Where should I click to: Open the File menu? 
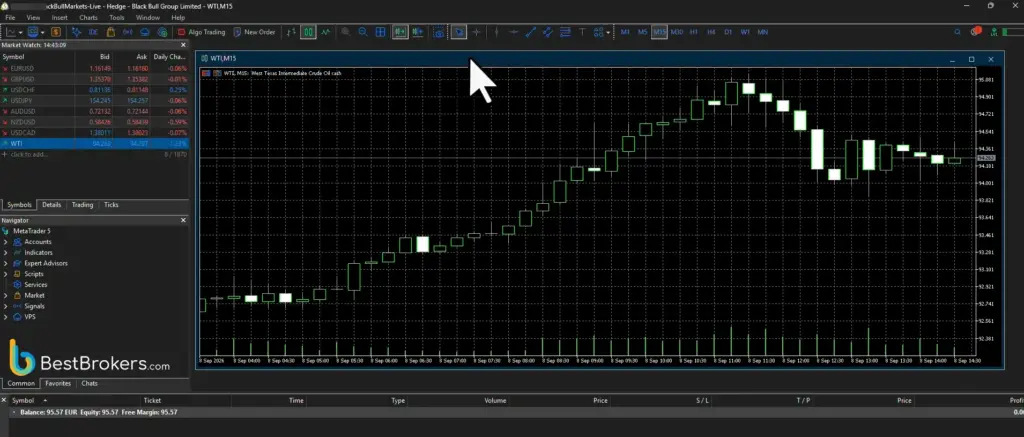point(10,18)
